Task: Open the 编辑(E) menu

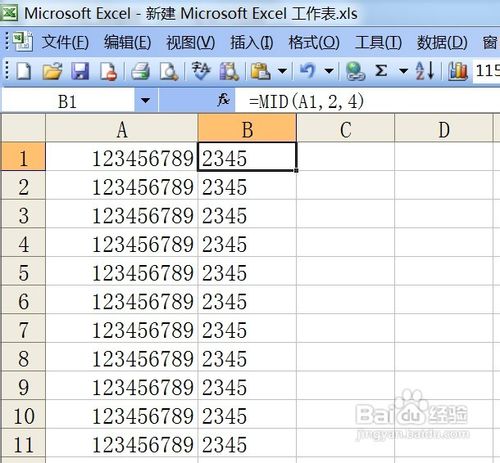Action: pos(127,42)
